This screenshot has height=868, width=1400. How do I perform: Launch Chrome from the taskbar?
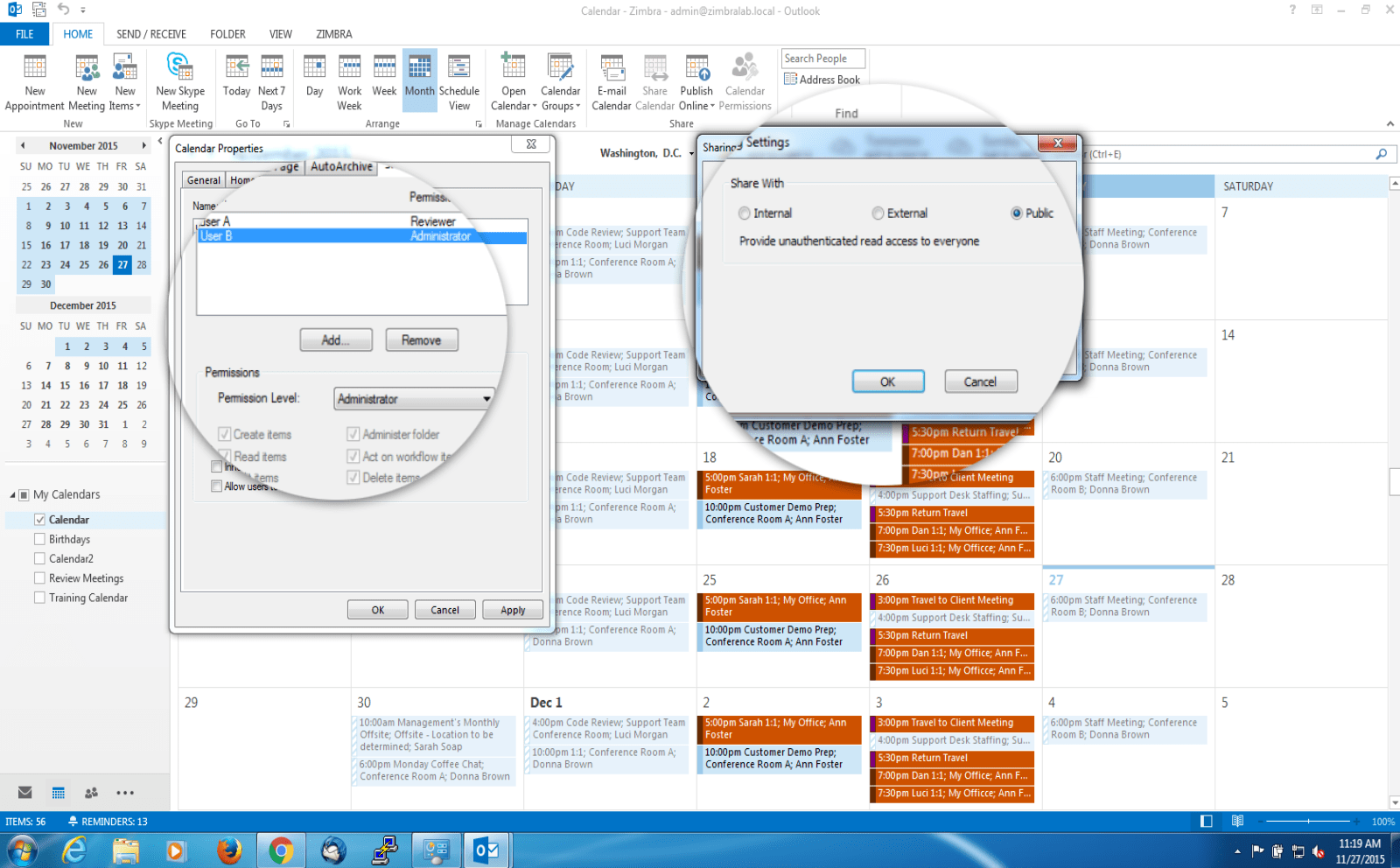click(281, 850)
